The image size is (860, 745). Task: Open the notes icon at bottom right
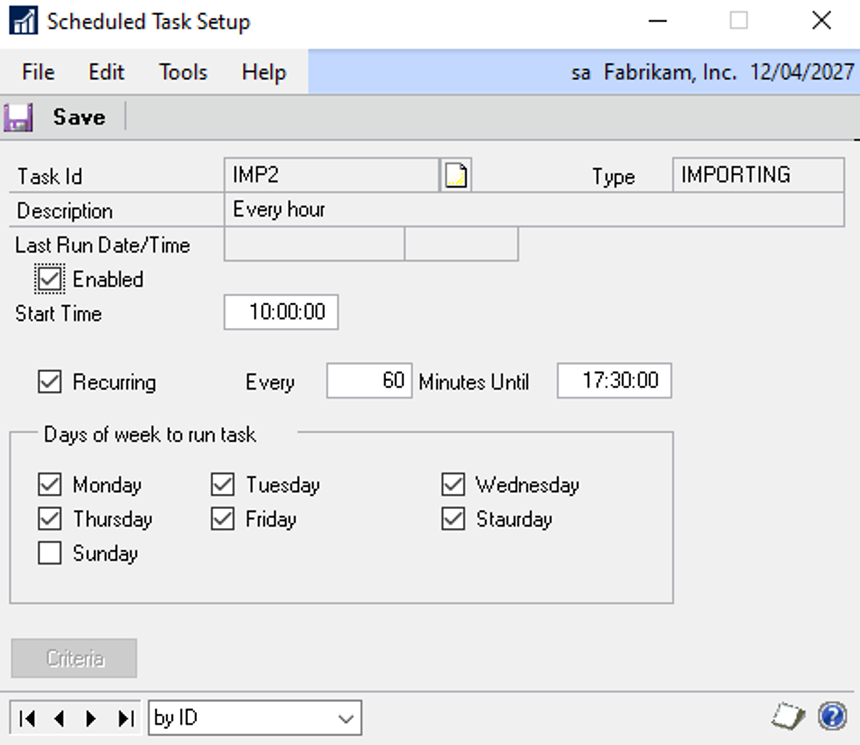(x=788, y=716)
